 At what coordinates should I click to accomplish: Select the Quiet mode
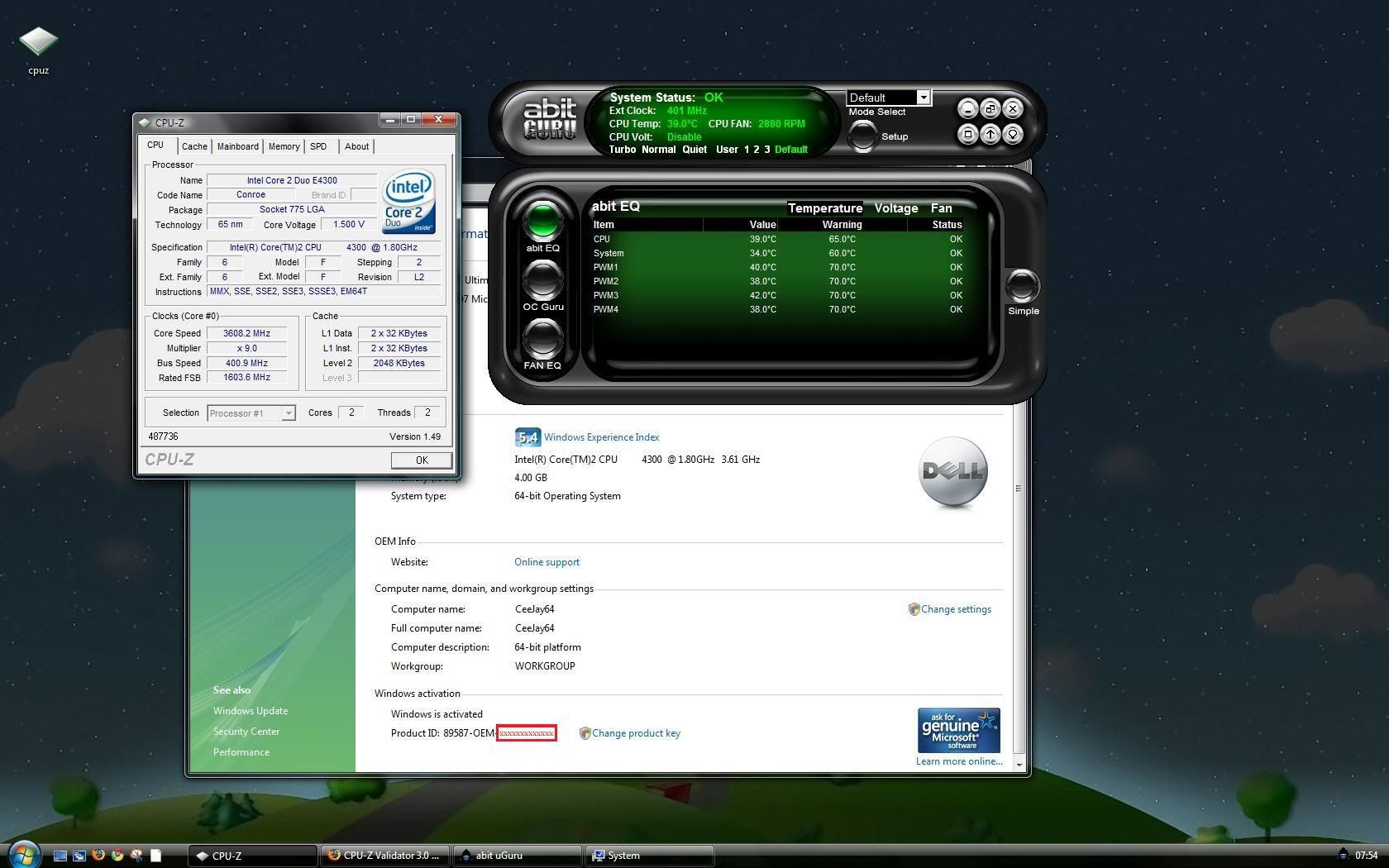(x=694, y=150)
